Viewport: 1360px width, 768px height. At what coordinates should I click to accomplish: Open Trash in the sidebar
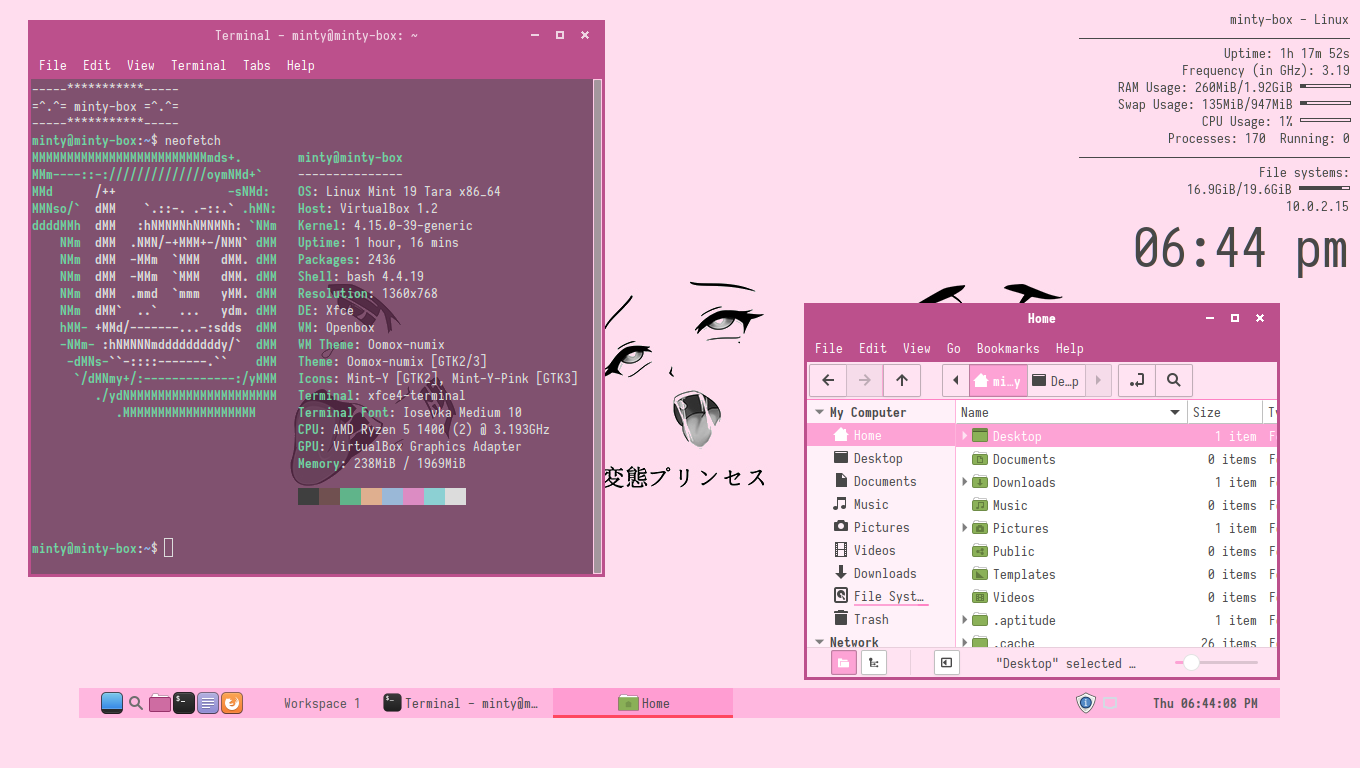pyautogui.click(x=870, y=619)
